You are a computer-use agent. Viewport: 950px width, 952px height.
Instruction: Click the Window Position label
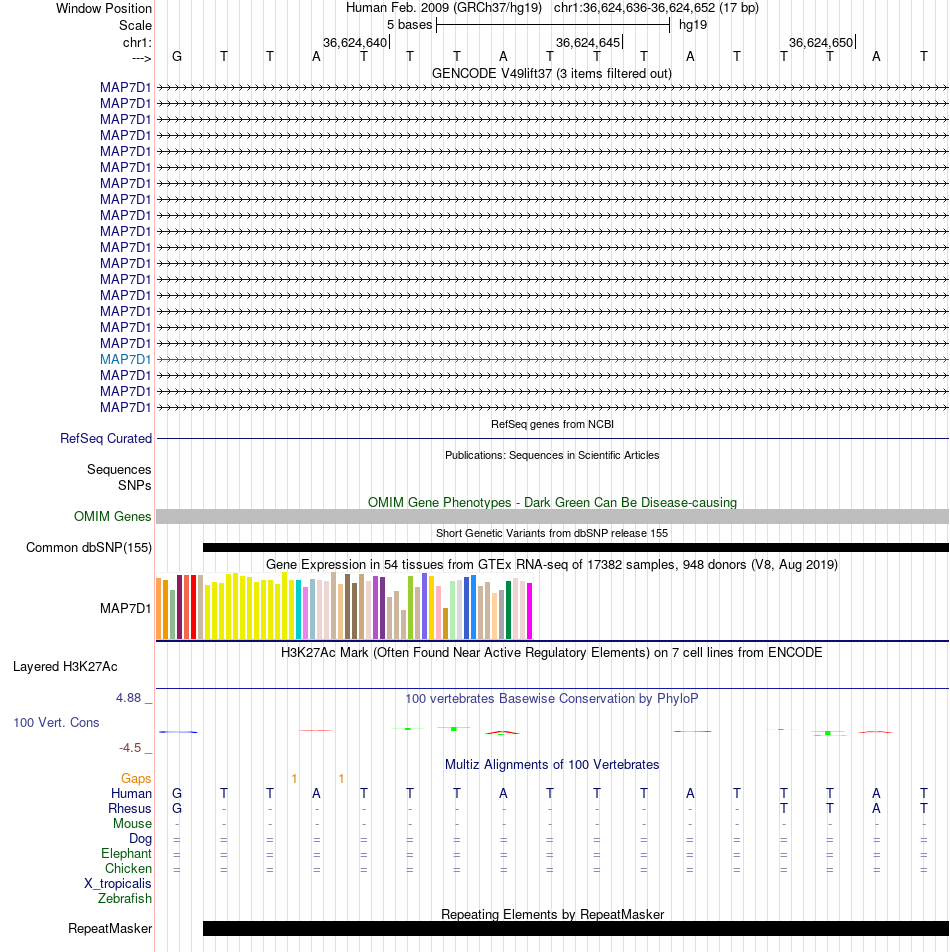pos(104,8)
